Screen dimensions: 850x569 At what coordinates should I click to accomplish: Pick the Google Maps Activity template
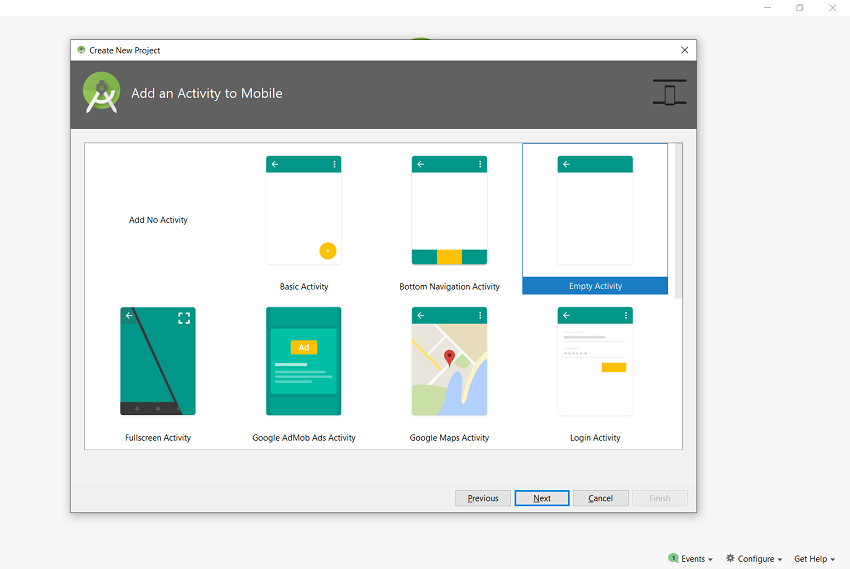(x=449, y=361)
